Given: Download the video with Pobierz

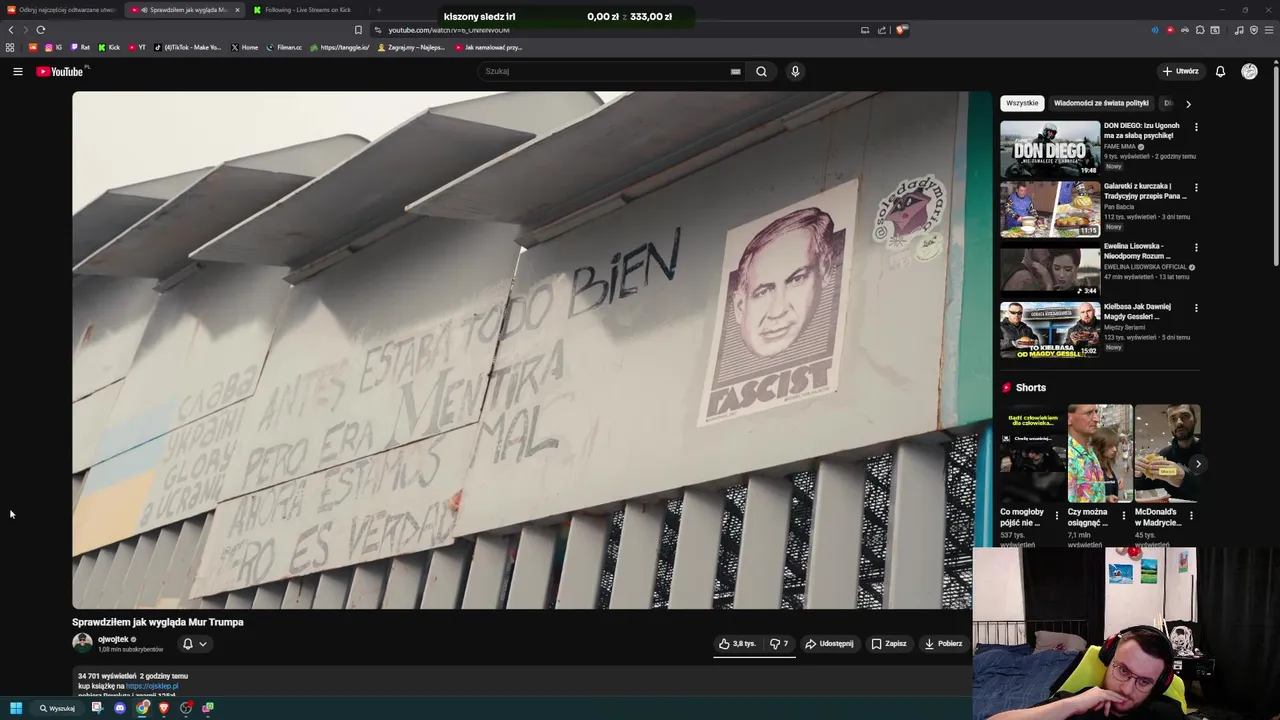Looking at the screenshot, I should pyautogui.click(x=943, y=644).
